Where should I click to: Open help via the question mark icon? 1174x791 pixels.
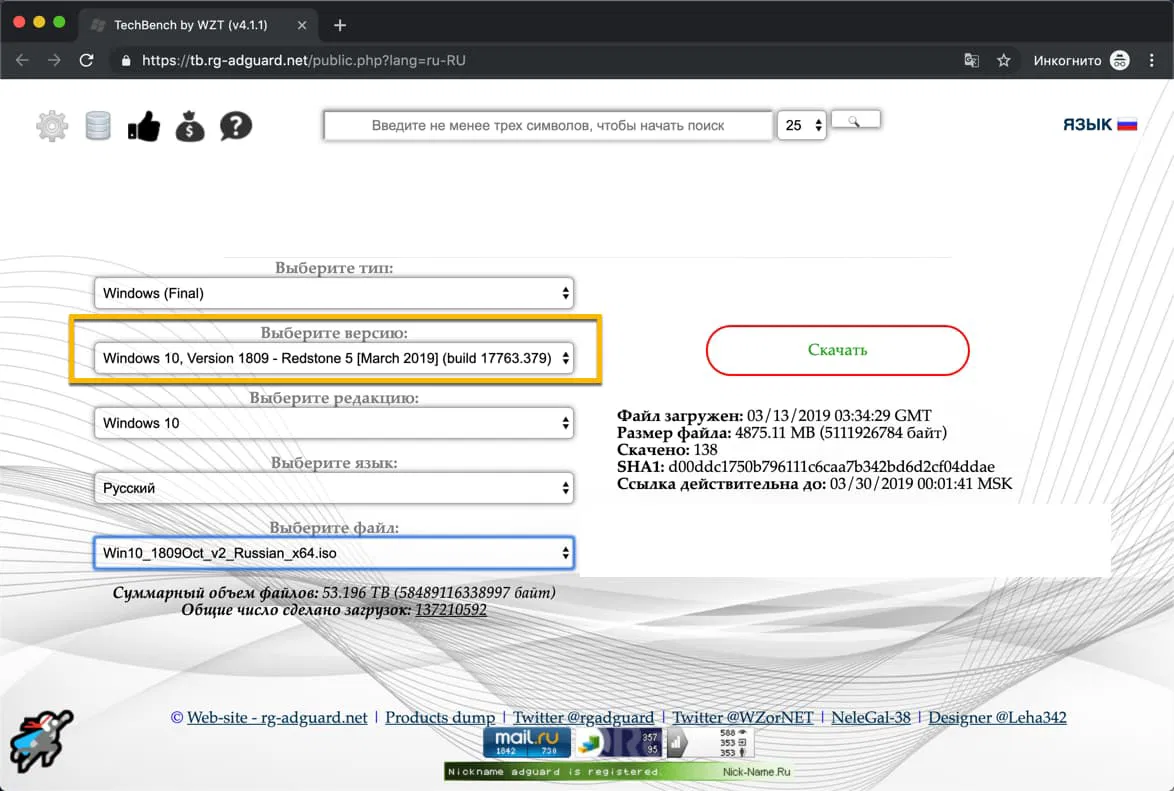(x=236, y=125)
